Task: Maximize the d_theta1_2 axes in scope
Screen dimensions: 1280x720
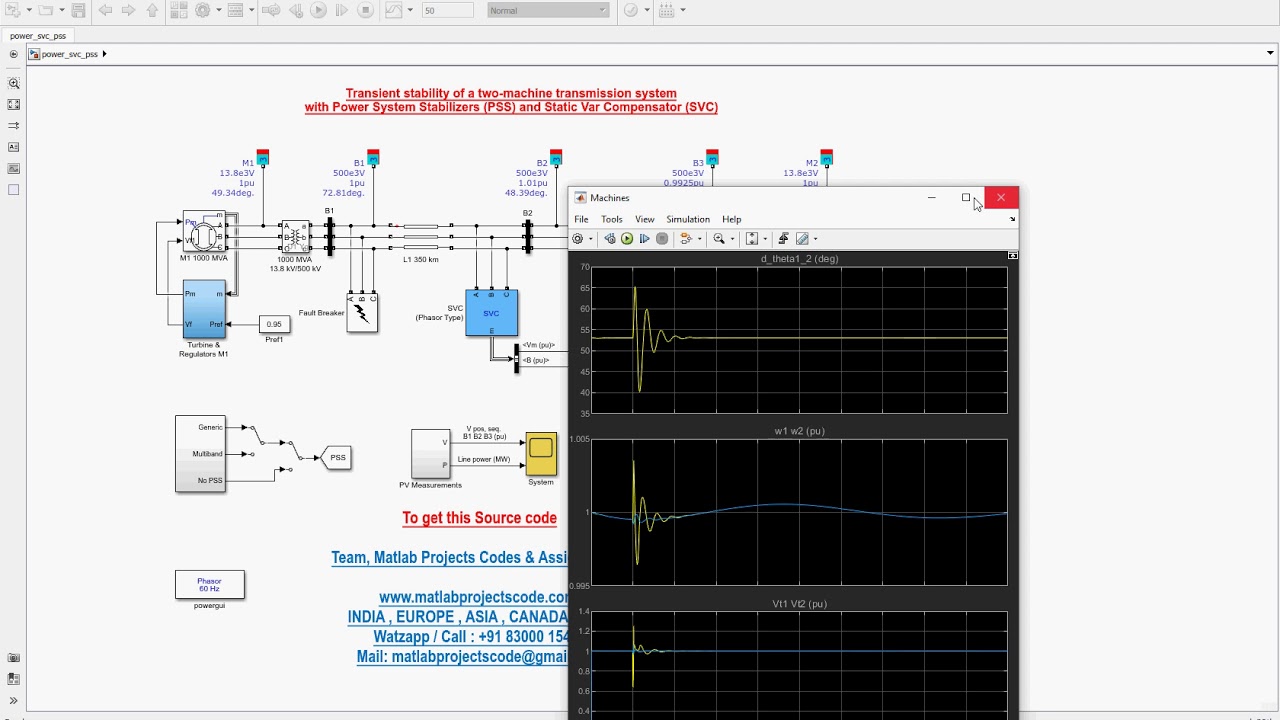Action: [1012, 256]
